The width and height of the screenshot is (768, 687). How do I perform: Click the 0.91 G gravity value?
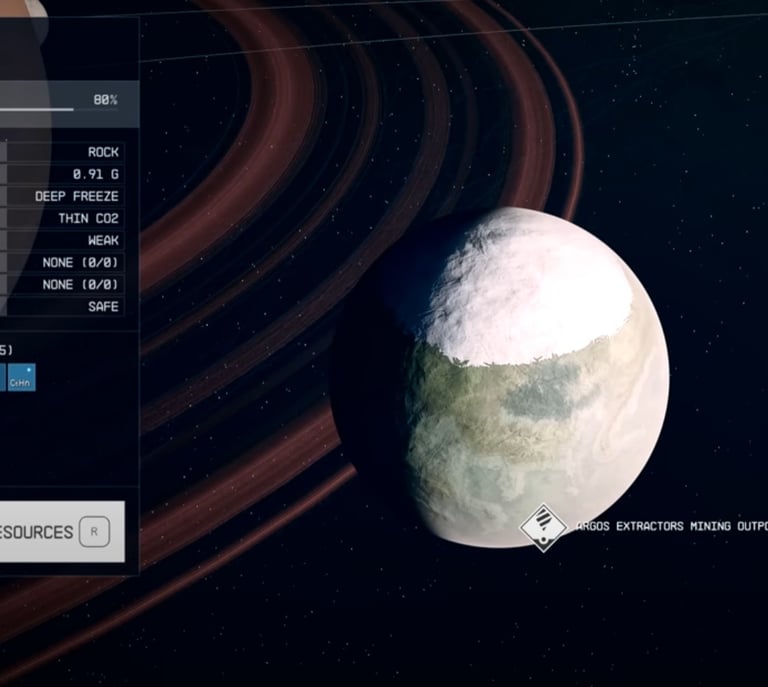[x=96, y=174]
